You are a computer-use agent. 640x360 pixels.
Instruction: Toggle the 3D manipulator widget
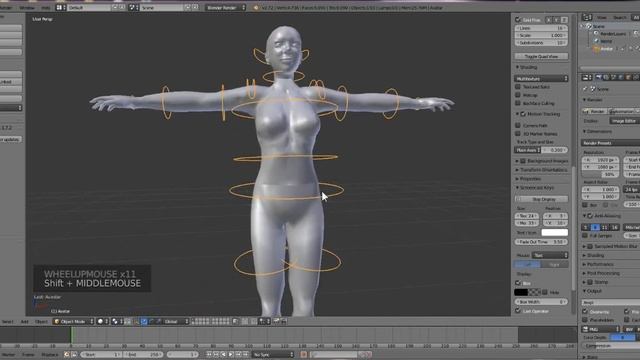coord(136,322)
